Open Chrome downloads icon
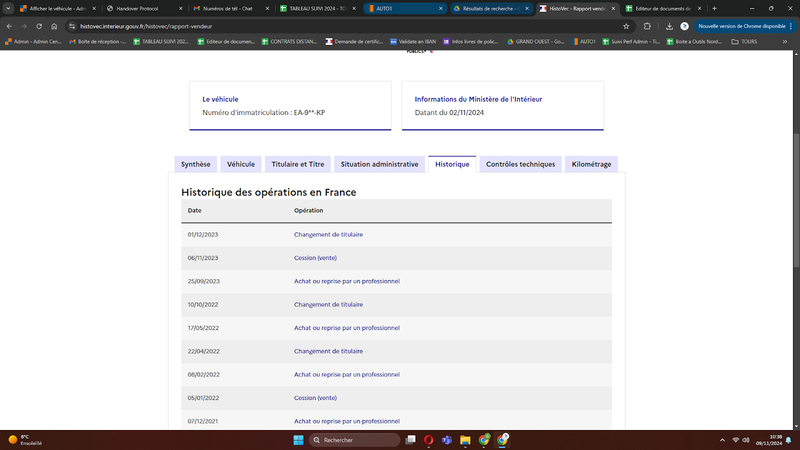The height and width of the screenshot is (450, 800). point(669,26)
